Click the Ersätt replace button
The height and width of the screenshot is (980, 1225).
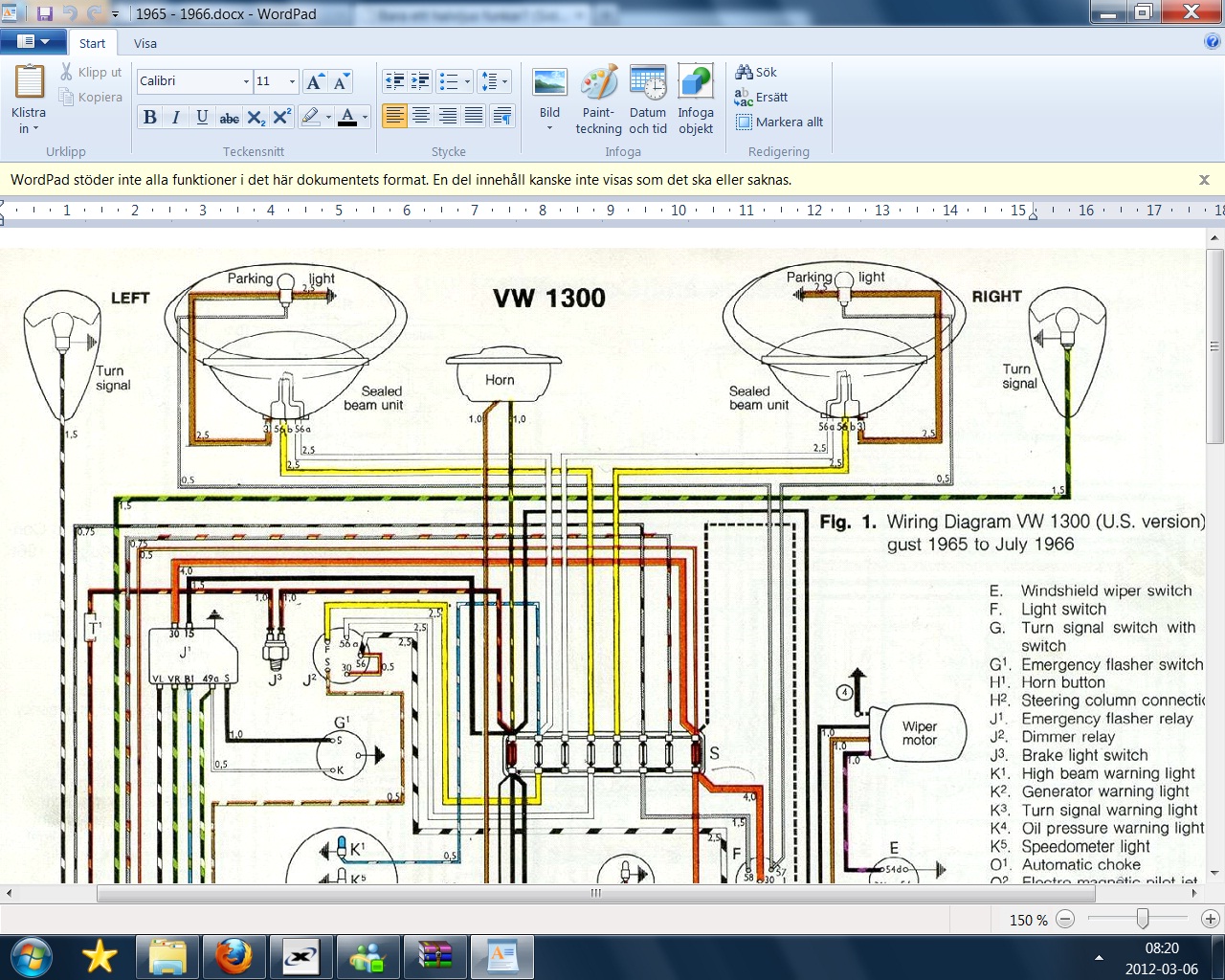762,97
